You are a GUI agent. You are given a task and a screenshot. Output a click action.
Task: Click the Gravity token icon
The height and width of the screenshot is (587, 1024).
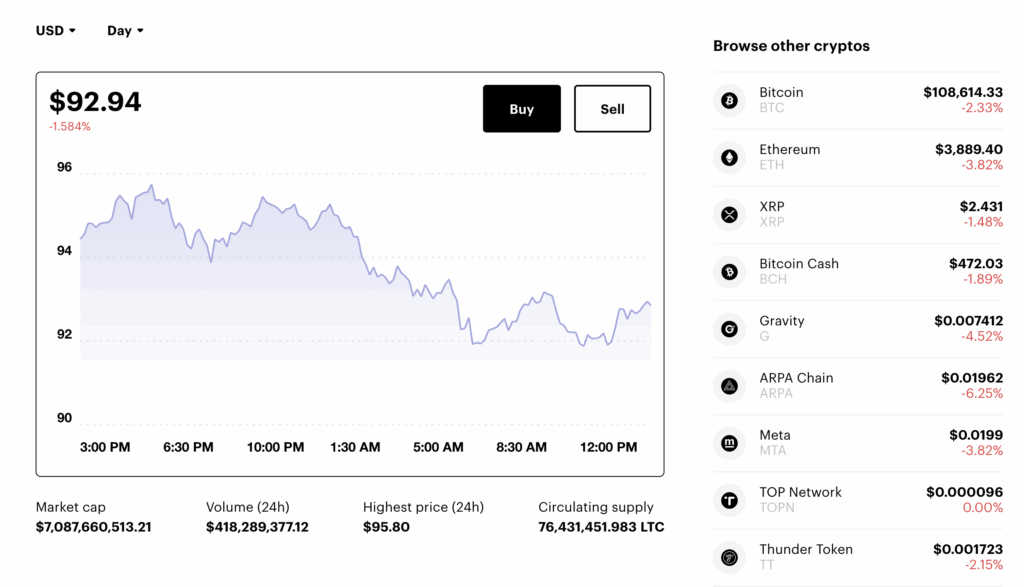[729, 328]
